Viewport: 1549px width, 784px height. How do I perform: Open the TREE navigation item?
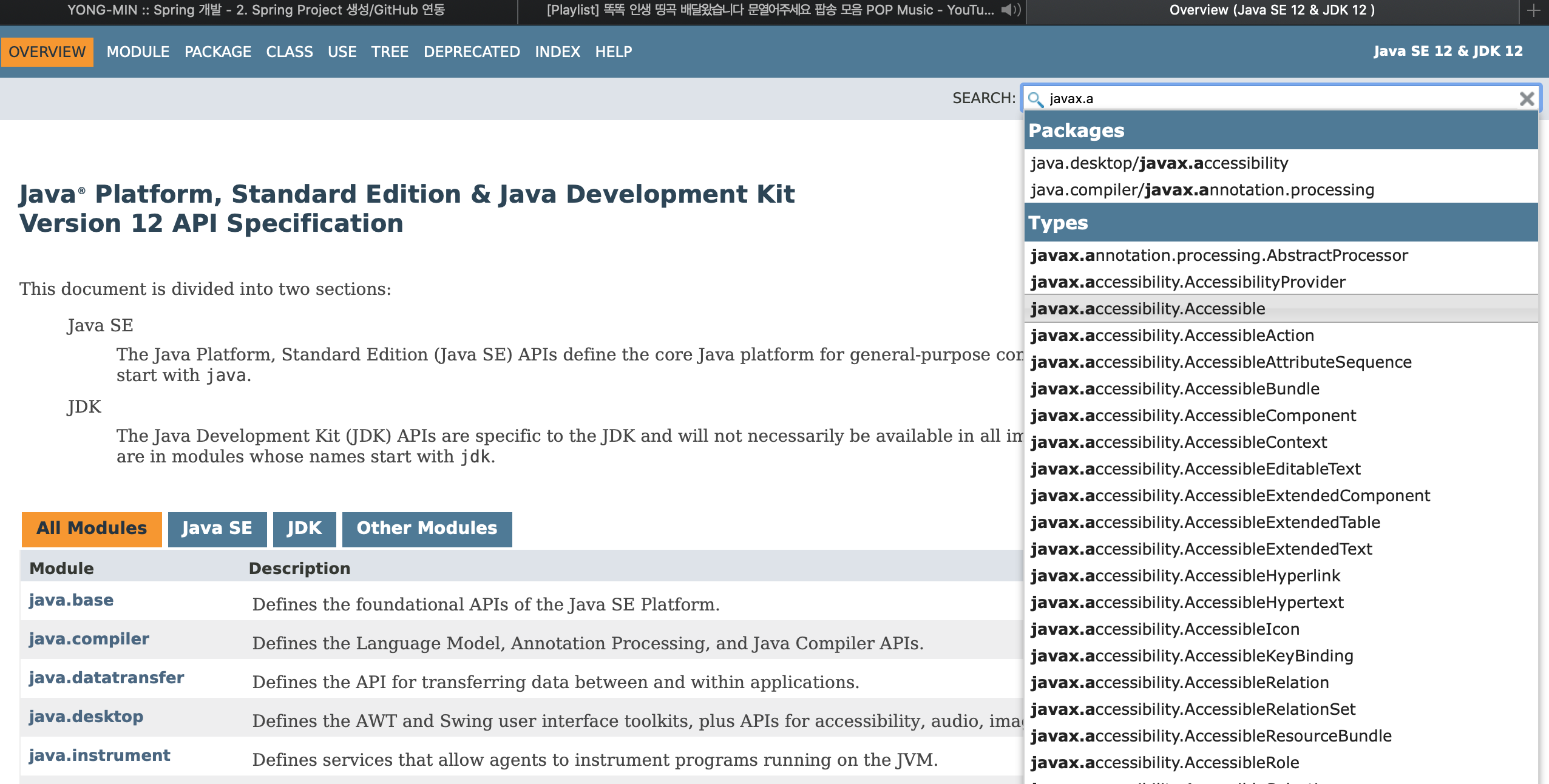[x=390, y=52]
